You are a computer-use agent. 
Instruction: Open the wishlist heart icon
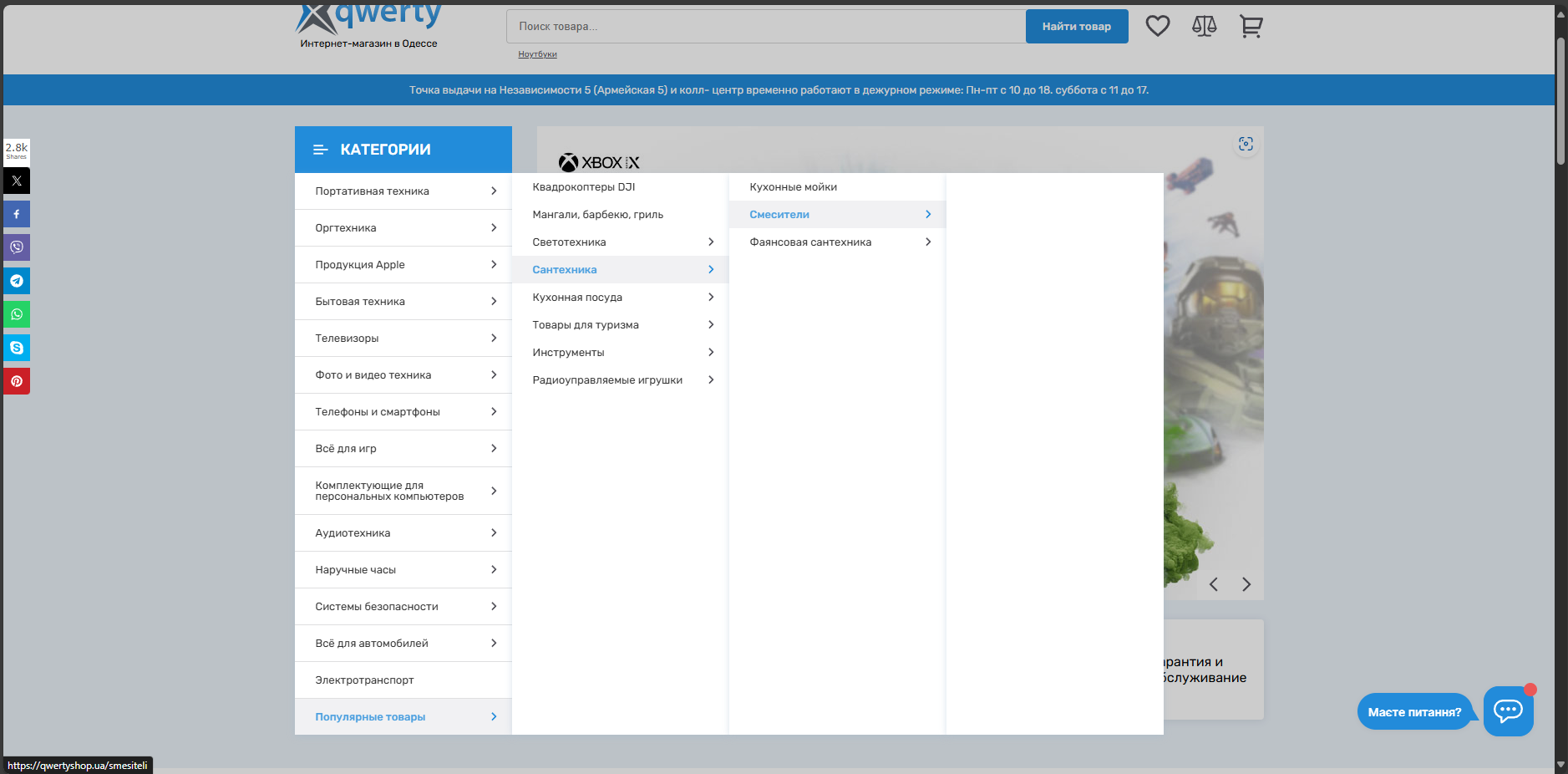1157,26
